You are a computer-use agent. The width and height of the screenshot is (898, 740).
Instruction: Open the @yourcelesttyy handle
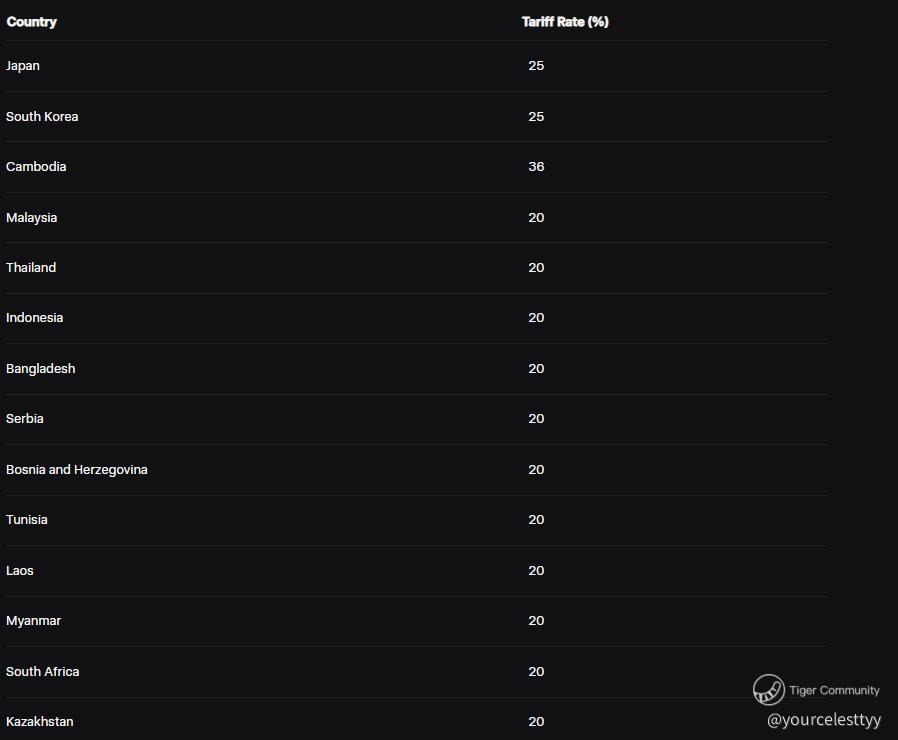[824, 719]
